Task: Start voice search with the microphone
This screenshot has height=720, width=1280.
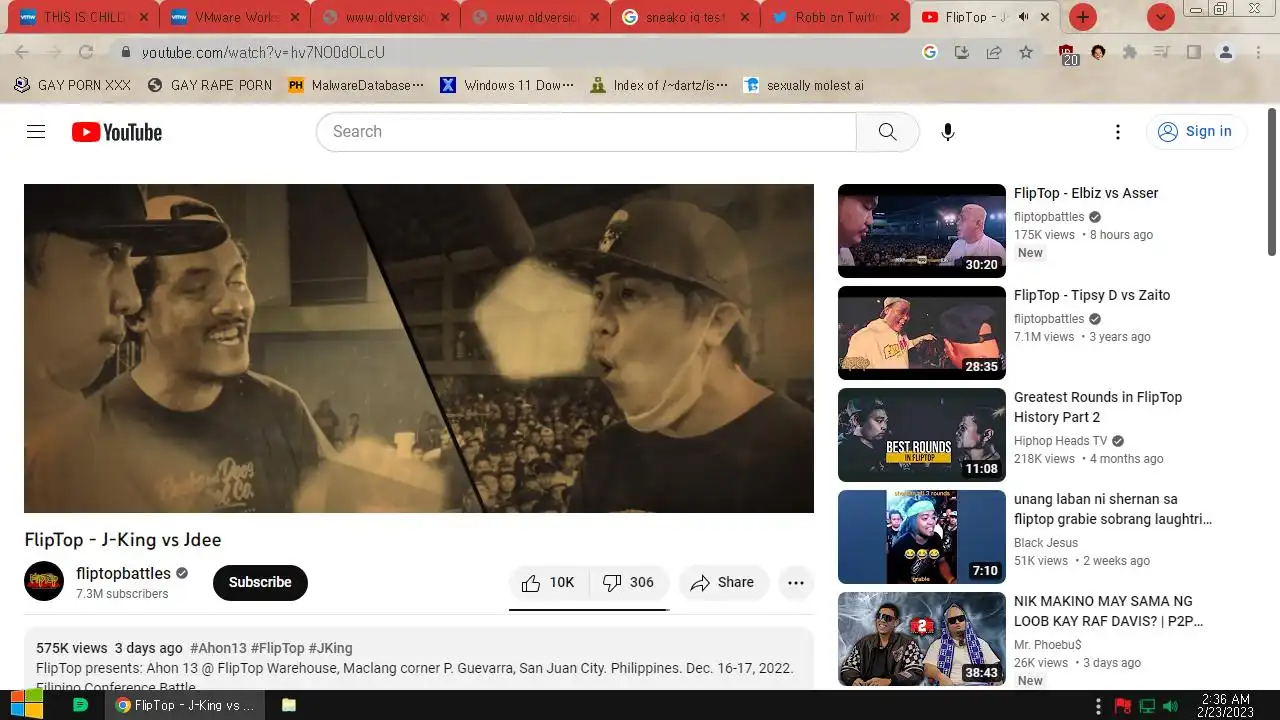Action: click(x=948, y=132)
